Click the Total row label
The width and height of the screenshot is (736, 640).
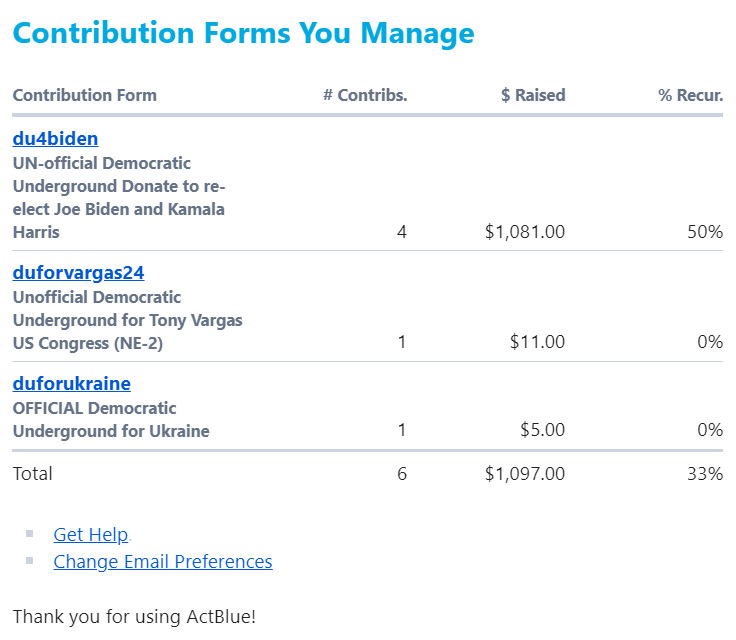(32, 474)
